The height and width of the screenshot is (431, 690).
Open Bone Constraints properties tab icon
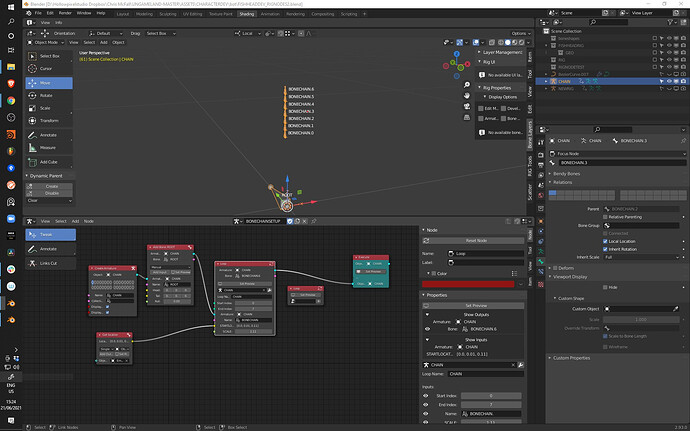coord(541,272)
